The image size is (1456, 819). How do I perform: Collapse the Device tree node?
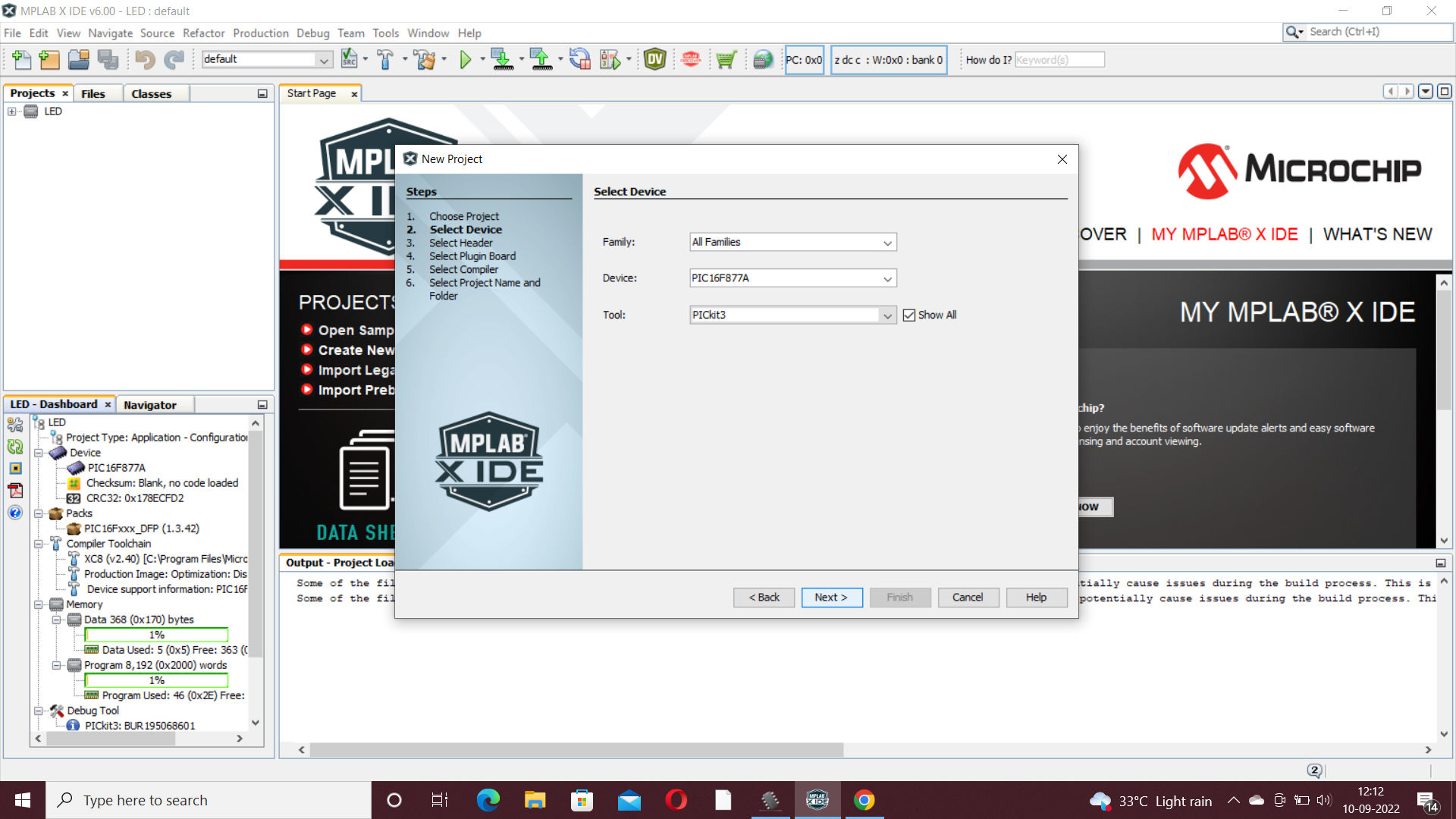click(x=38, y=453)
